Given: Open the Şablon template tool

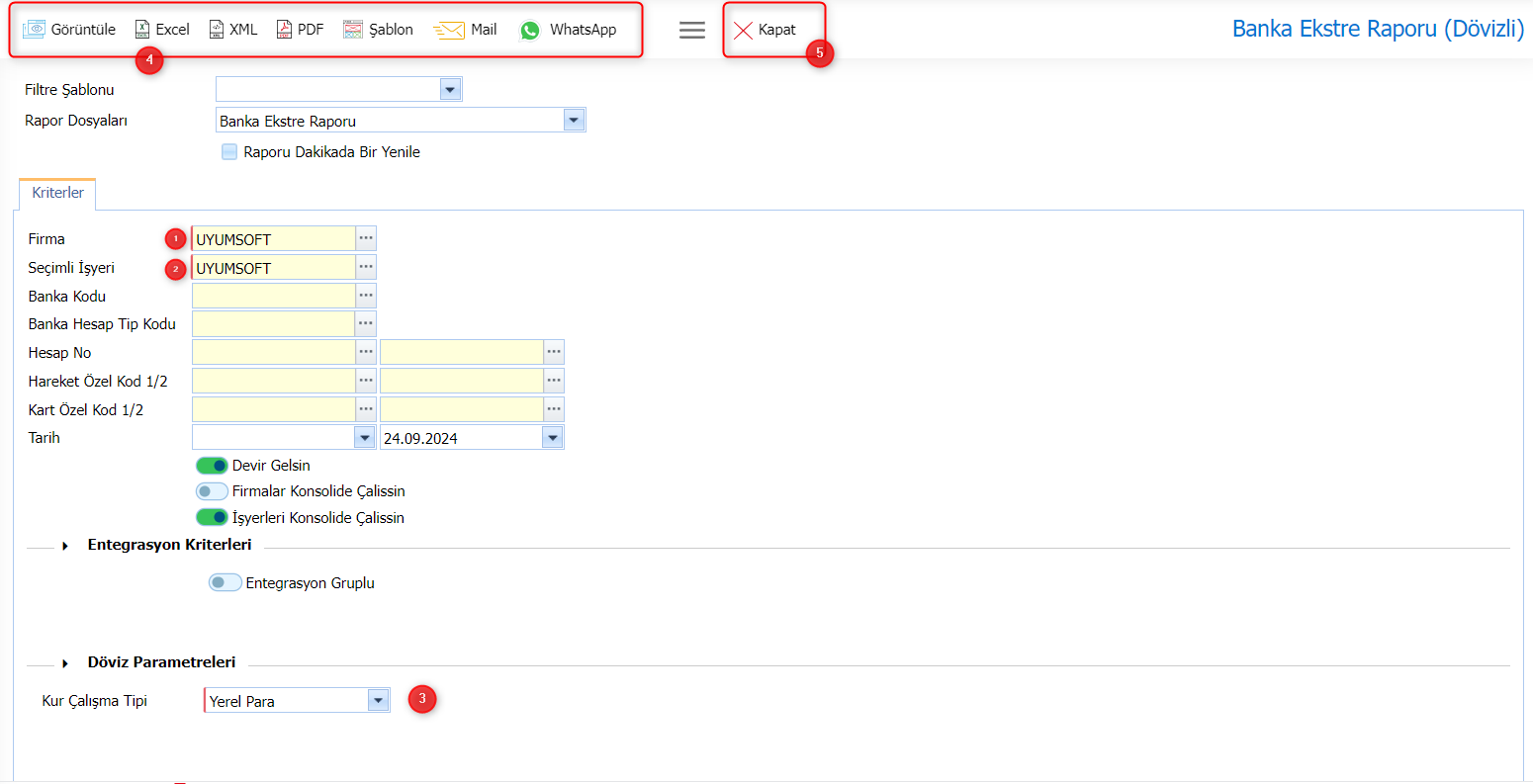Looking at the screenshot, I should [x=378, y=30].
